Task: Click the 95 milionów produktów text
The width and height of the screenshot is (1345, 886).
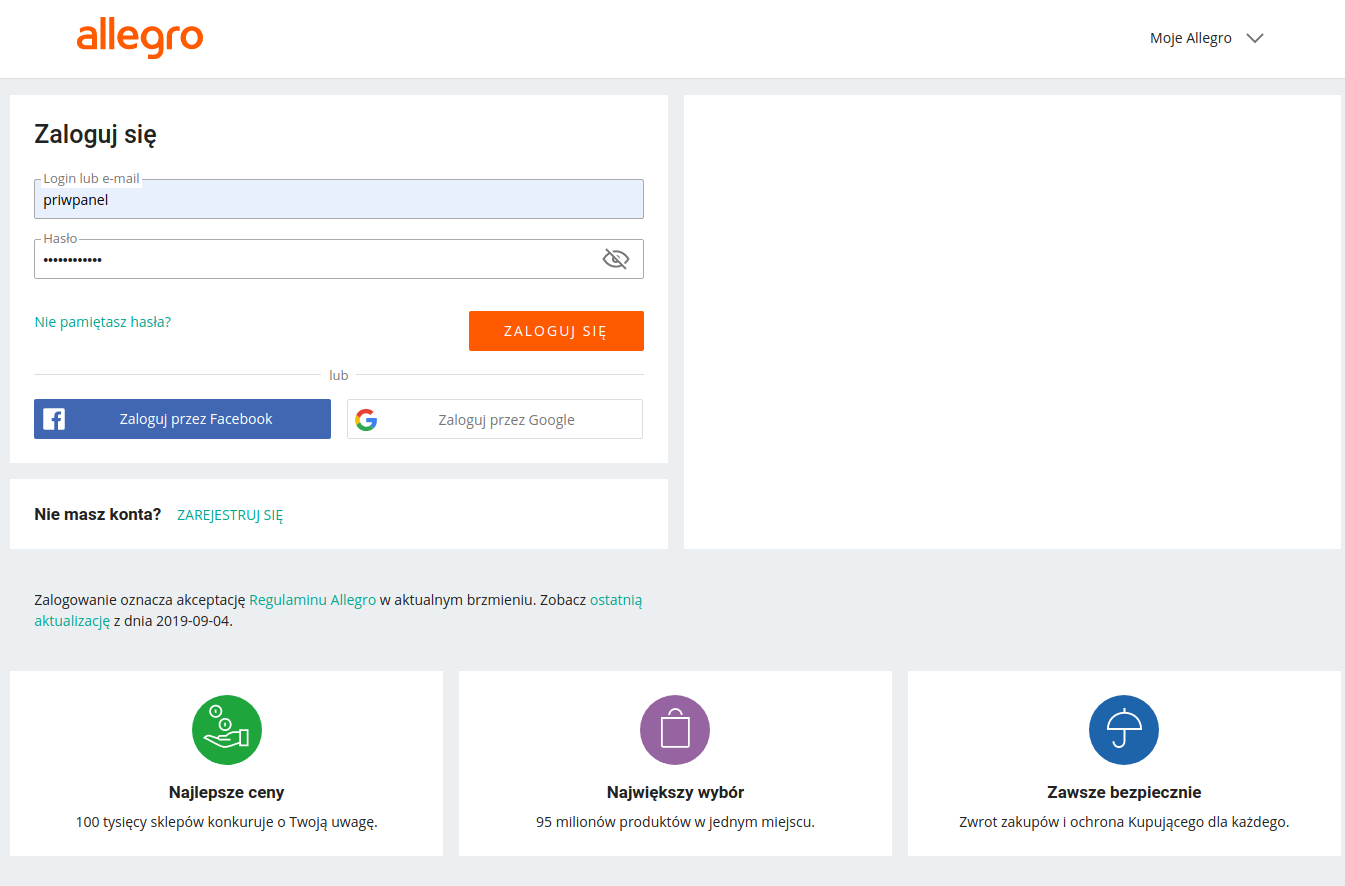Action: point(676,823)
